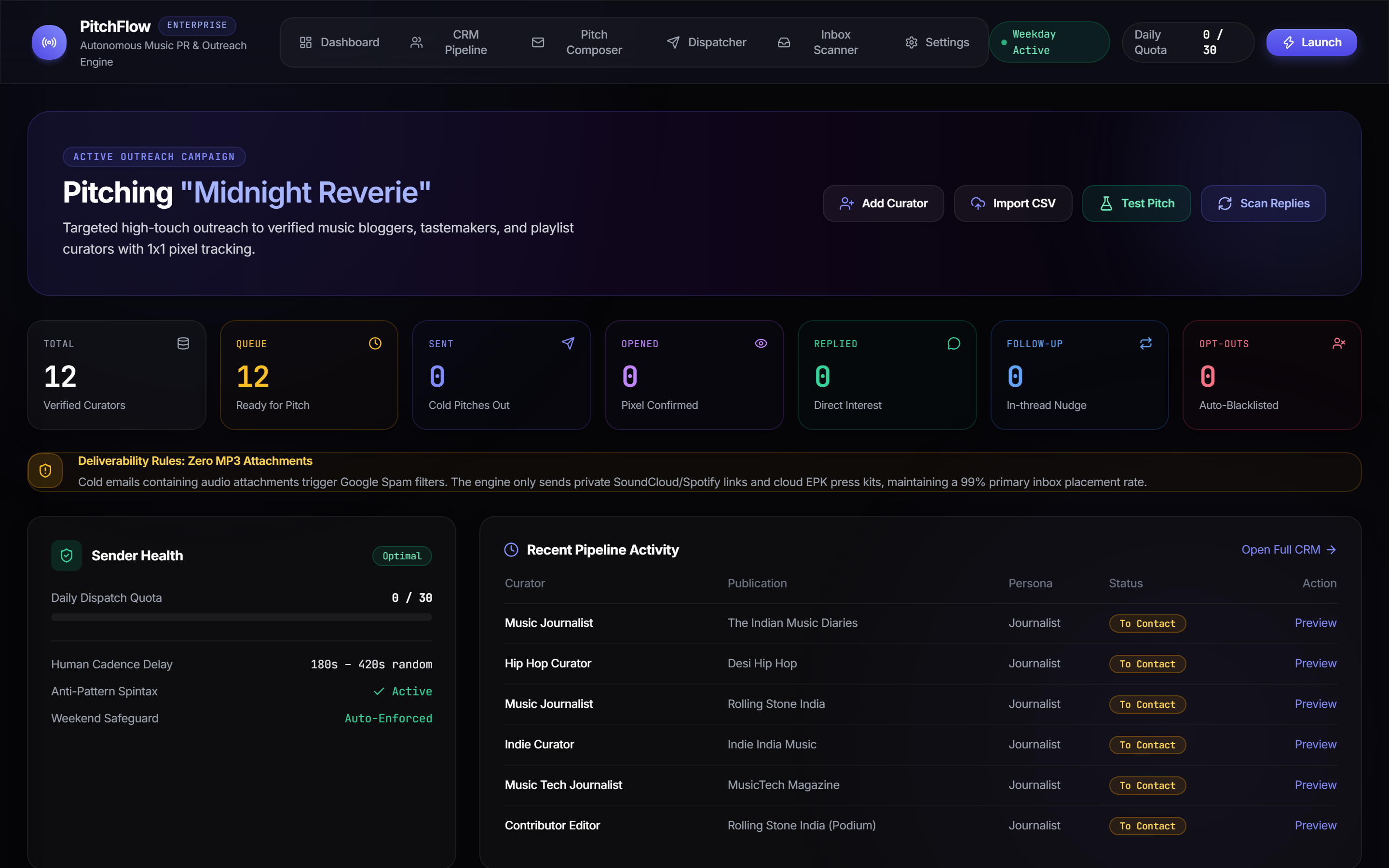1389x868 pixels.
Task: Open the Dispatcher tab
Action: 707,42
